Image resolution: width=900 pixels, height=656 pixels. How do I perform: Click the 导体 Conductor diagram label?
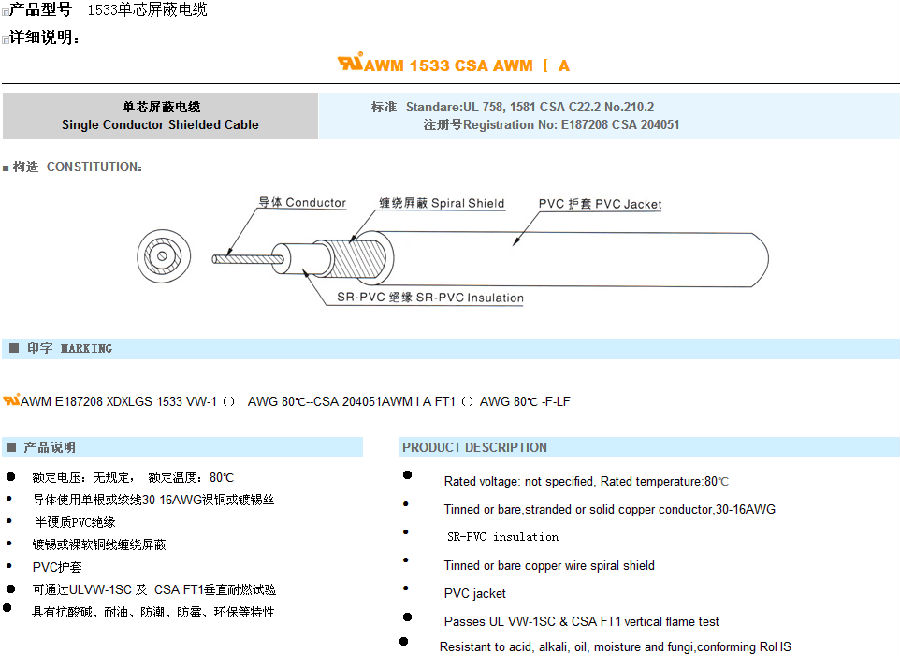click(302, 203)
